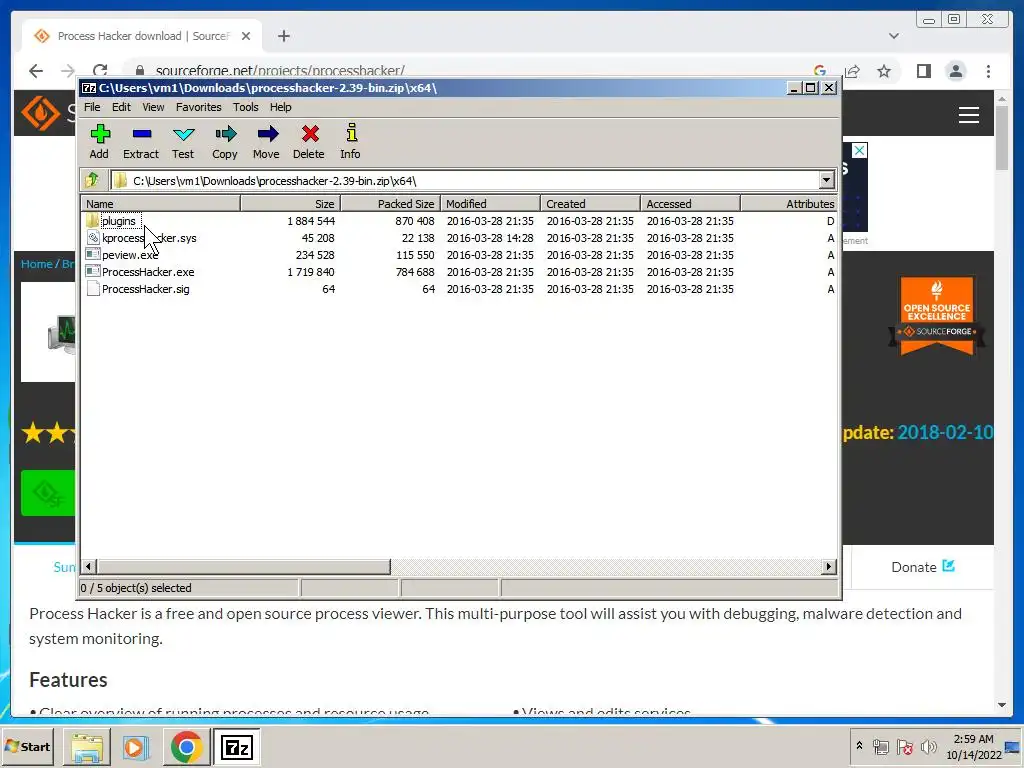
Task: Run the Test archive tool
Action: (x=183, y=141)
